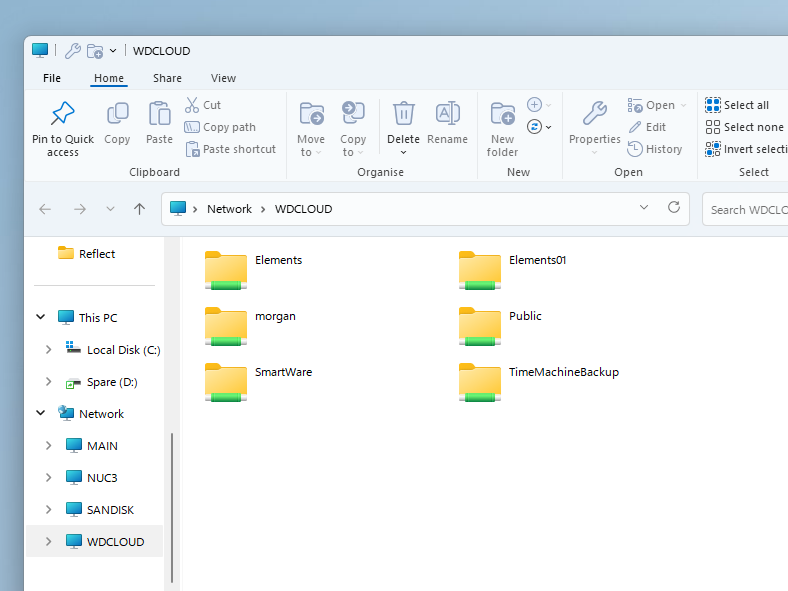Click quick access New folder icon

click(94, 51)
